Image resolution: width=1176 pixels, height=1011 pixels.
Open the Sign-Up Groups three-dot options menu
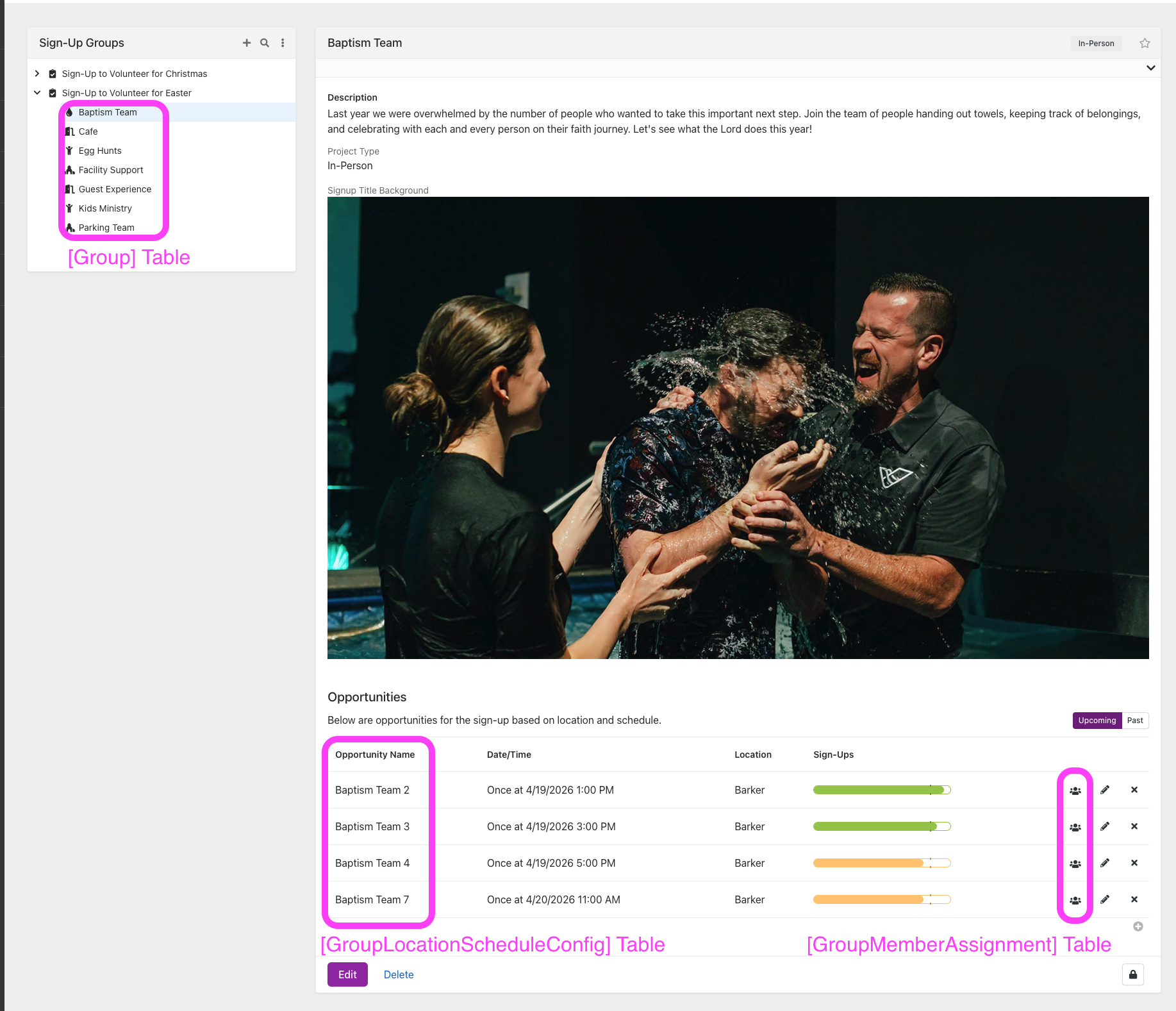(x=283, y=43)
